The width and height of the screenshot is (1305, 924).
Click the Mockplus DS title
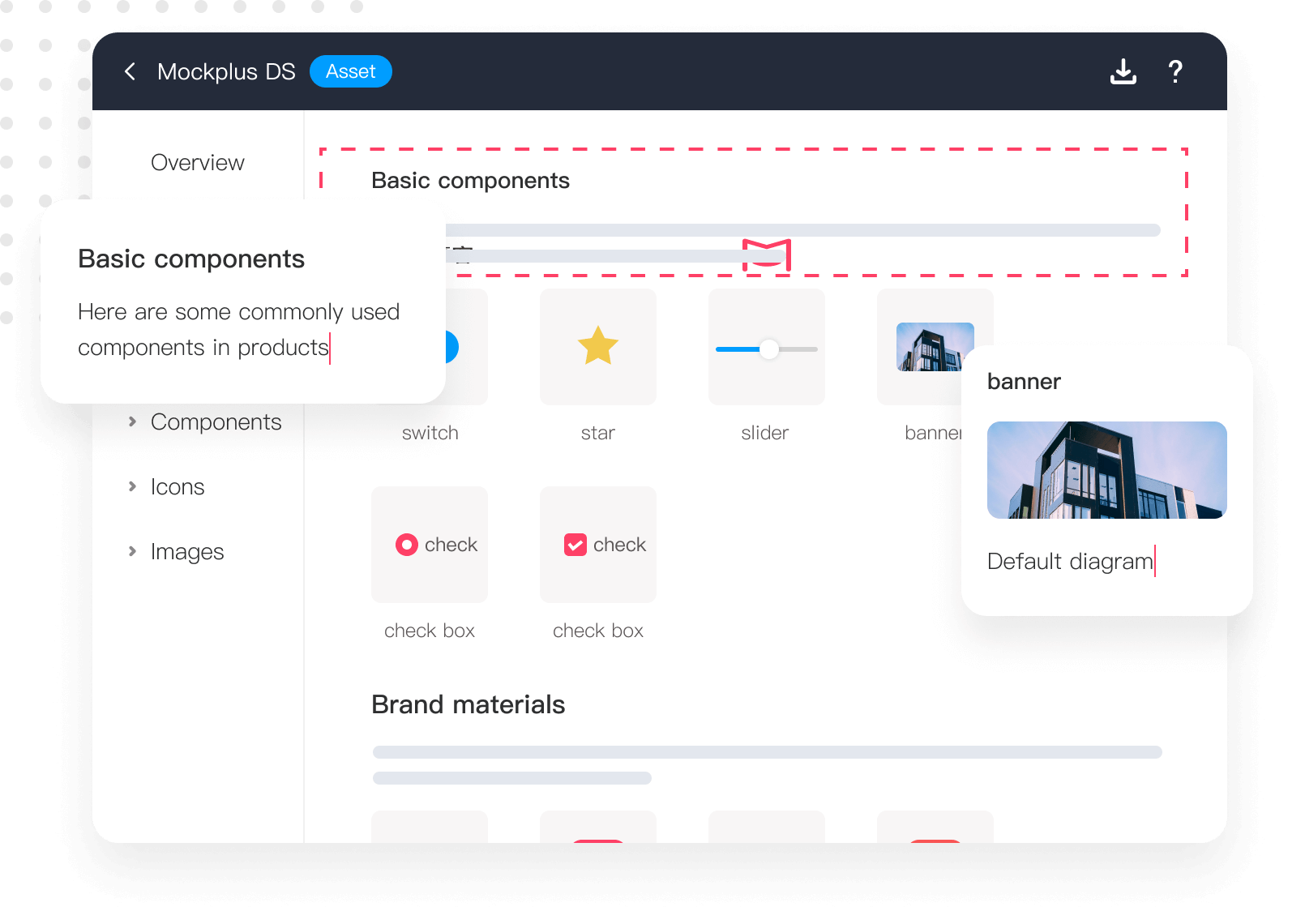[226, 71]
